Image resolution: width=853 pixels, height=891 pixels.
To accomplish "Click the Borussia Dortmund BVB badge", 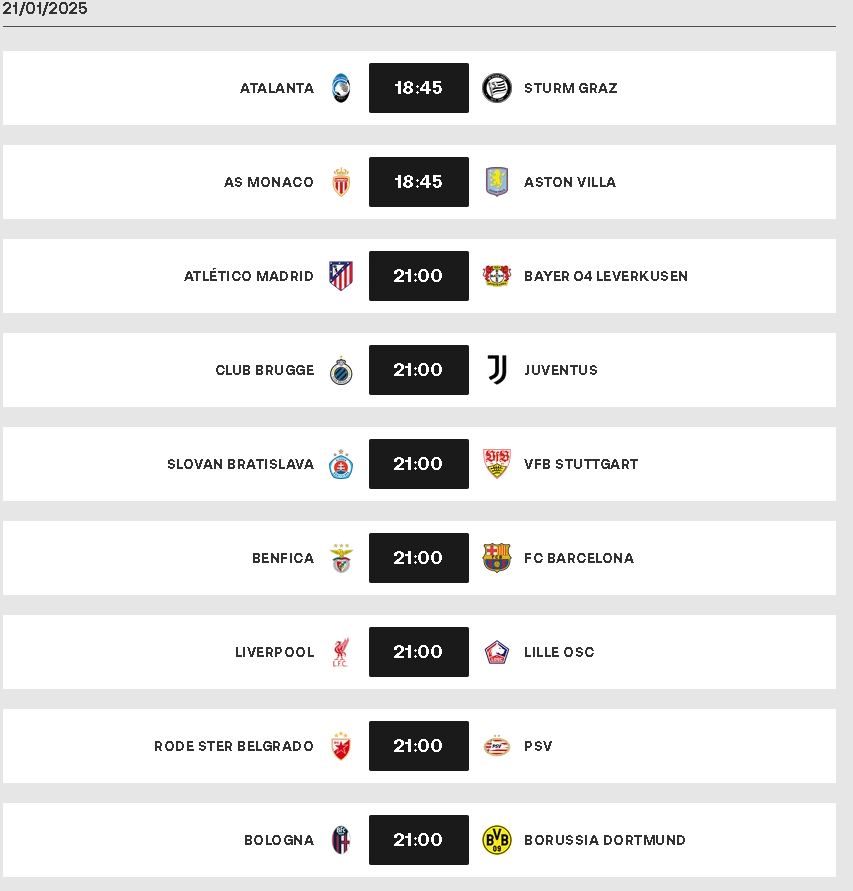I will click(497, 840).
